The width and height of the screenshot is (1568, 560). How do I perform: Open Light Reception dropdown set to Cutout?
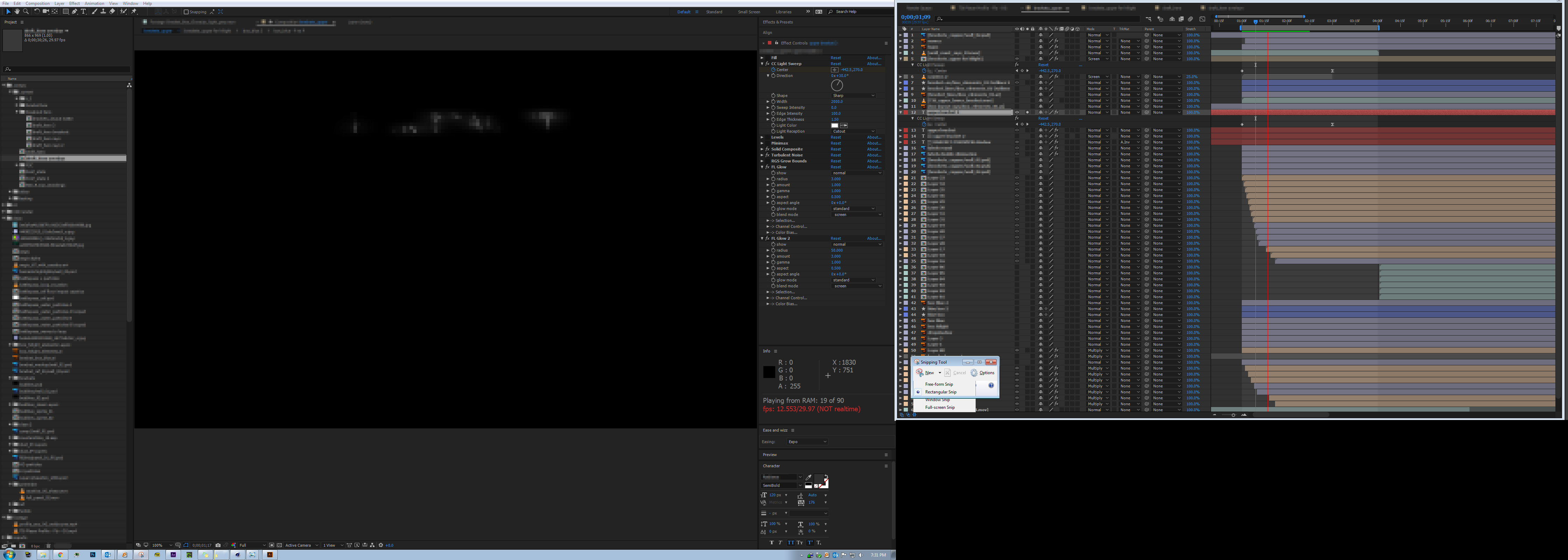(x=854, y=132)
